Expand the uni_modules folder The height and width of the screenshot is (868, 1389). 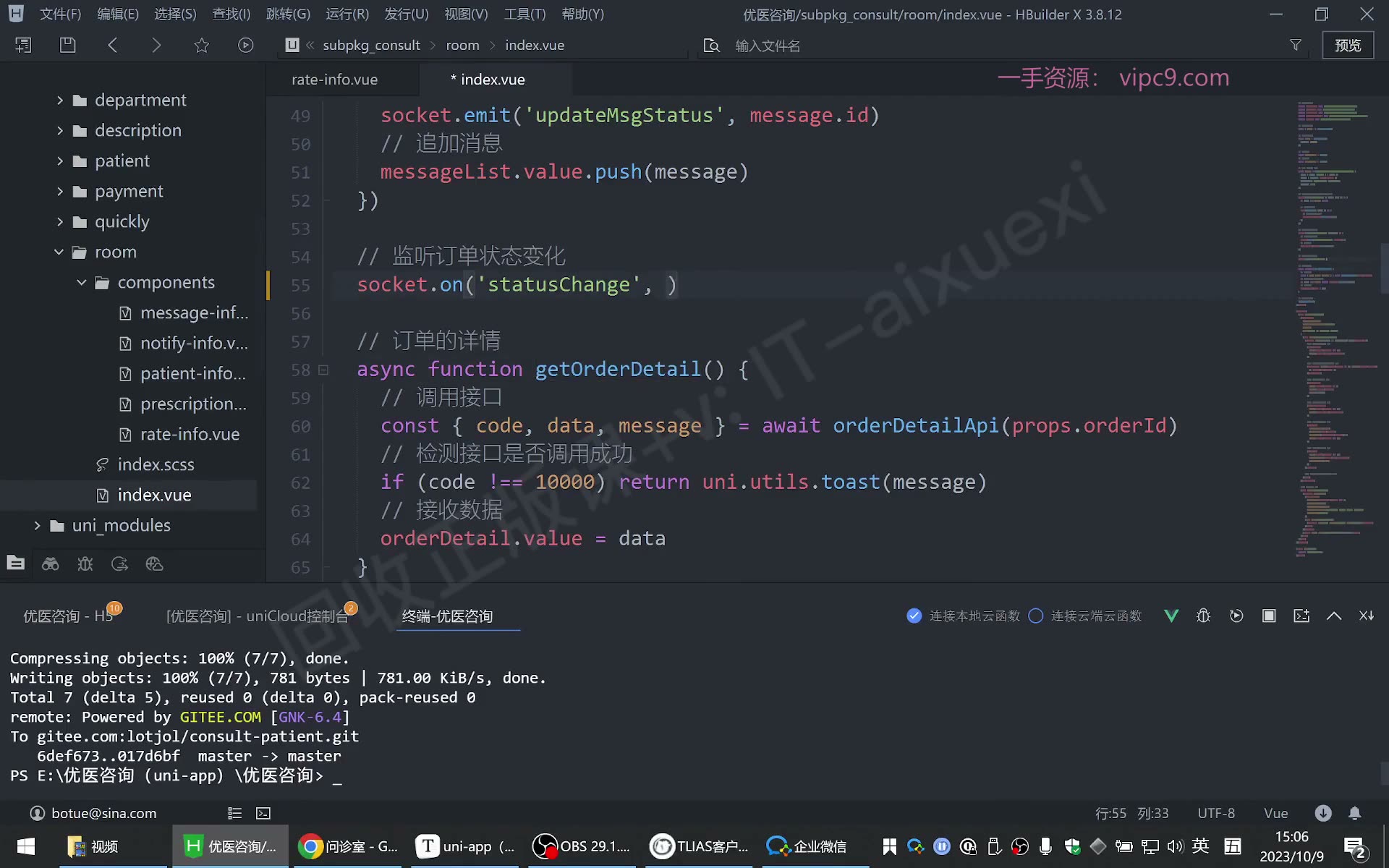coord(37,525)
